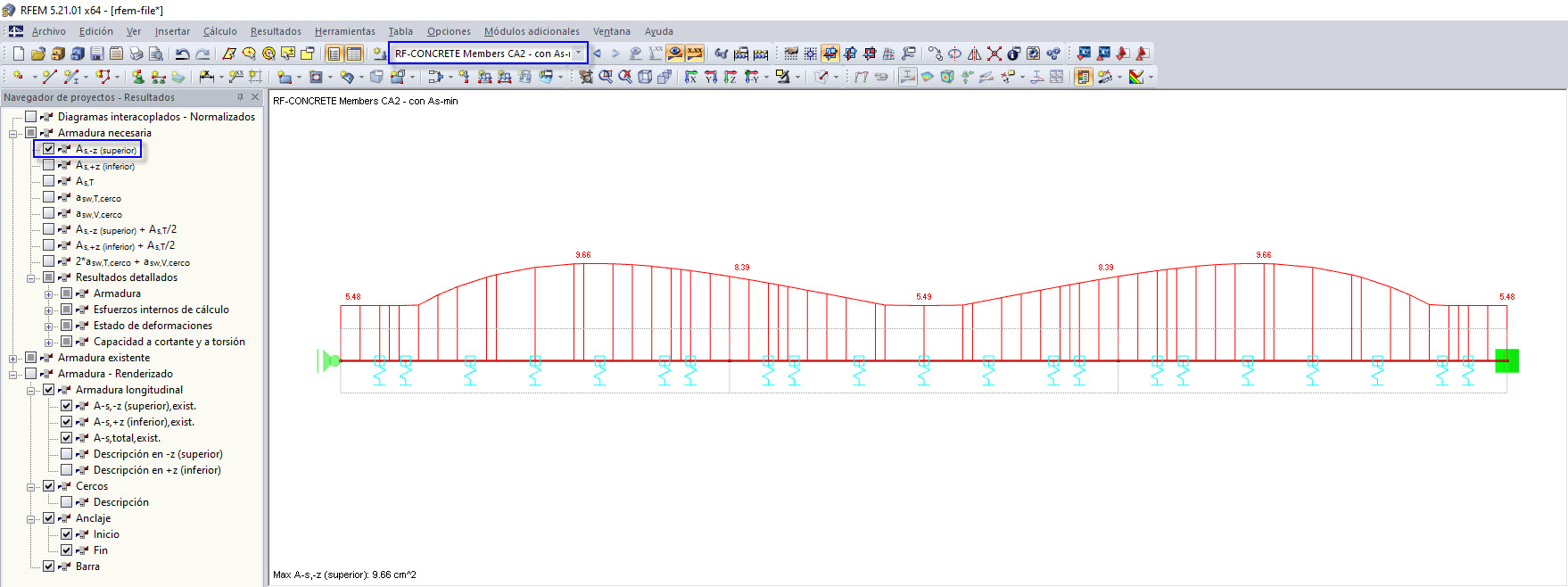Click the Print icon
The width and height of the screenshot is (1568, 587).
click(136, 54)
